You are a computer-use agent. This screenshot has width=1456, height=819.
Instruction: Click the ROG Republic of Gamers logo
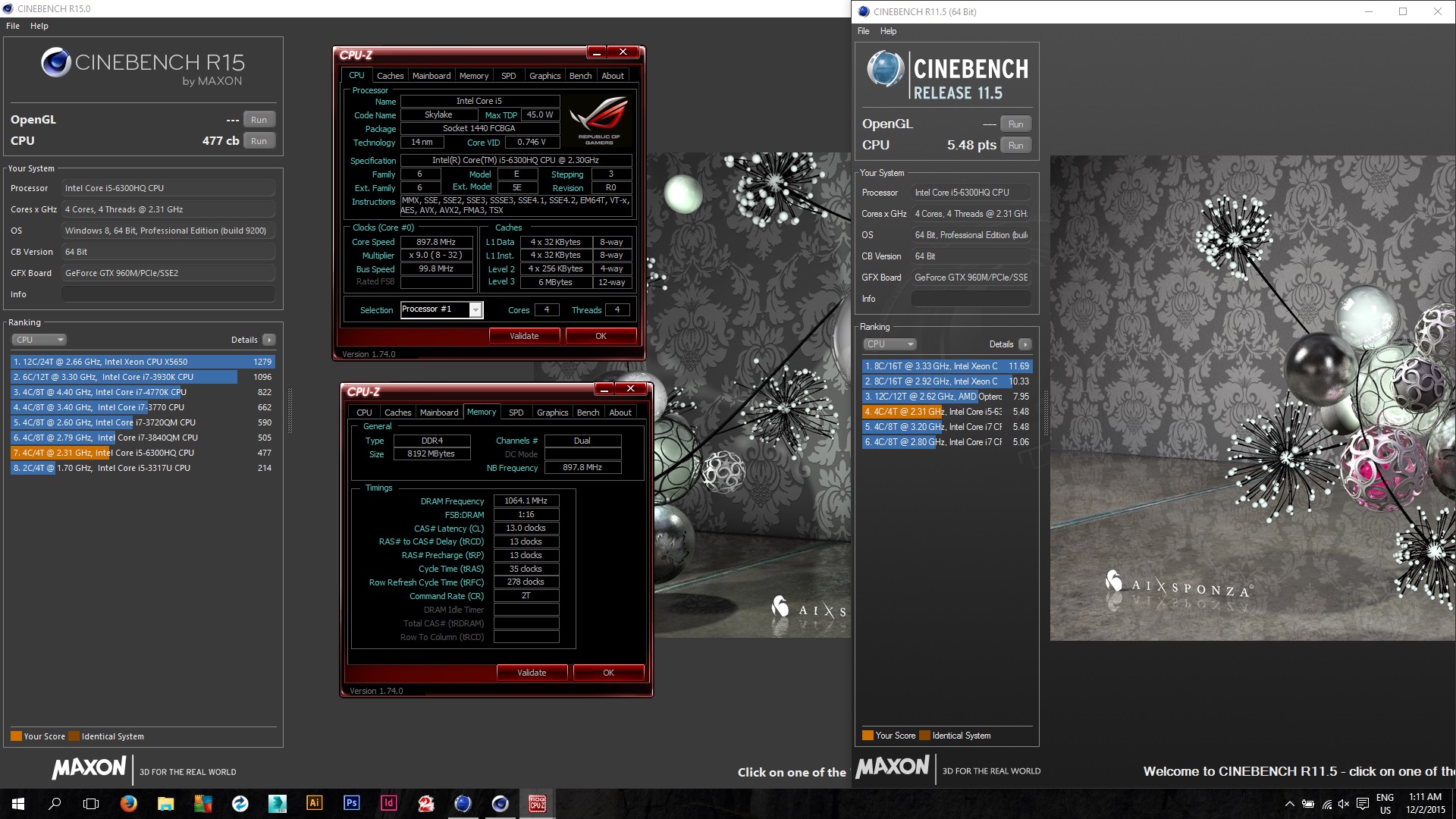coord(599,121)
